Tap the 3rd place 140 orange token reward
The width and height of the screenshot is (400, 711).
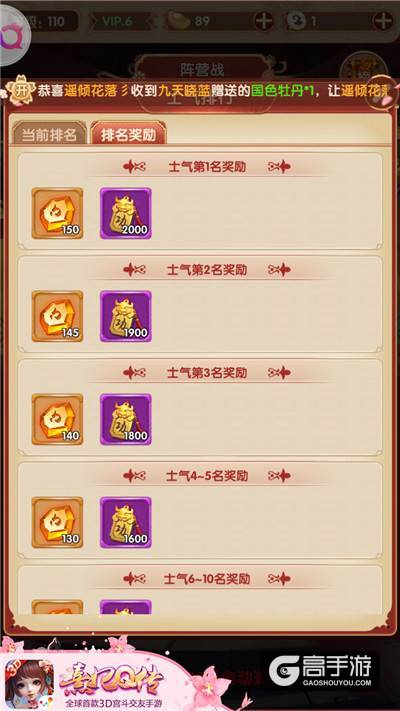point(58,419)
